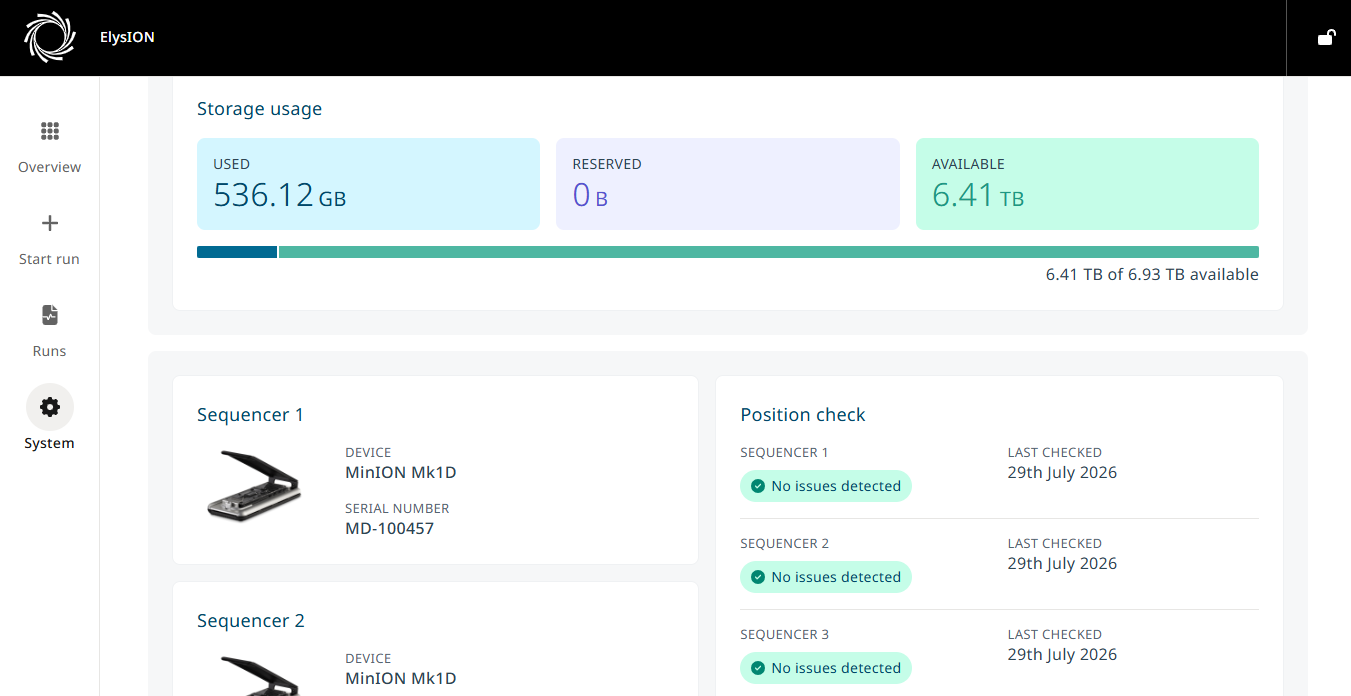Click Sequencer 2 last checked date

pyautogui.click(x=1062, y=564)
